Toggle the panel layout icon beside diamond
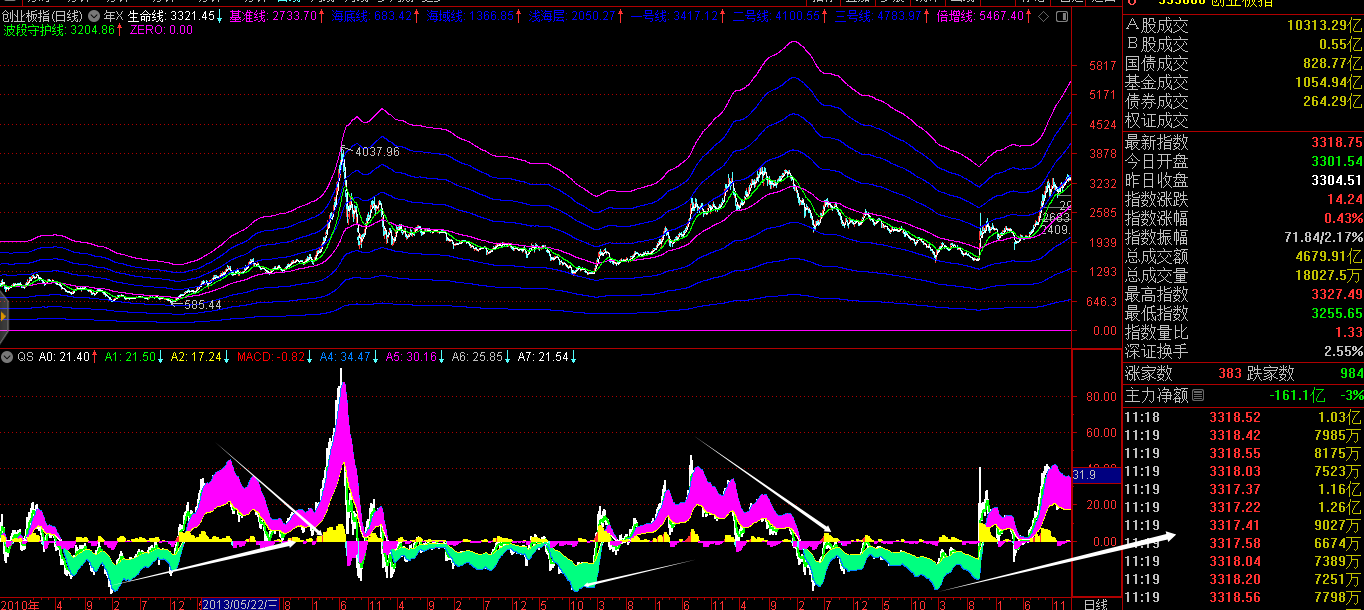1364x610 pixels. pyautogui.click(x=1060, y=16)
